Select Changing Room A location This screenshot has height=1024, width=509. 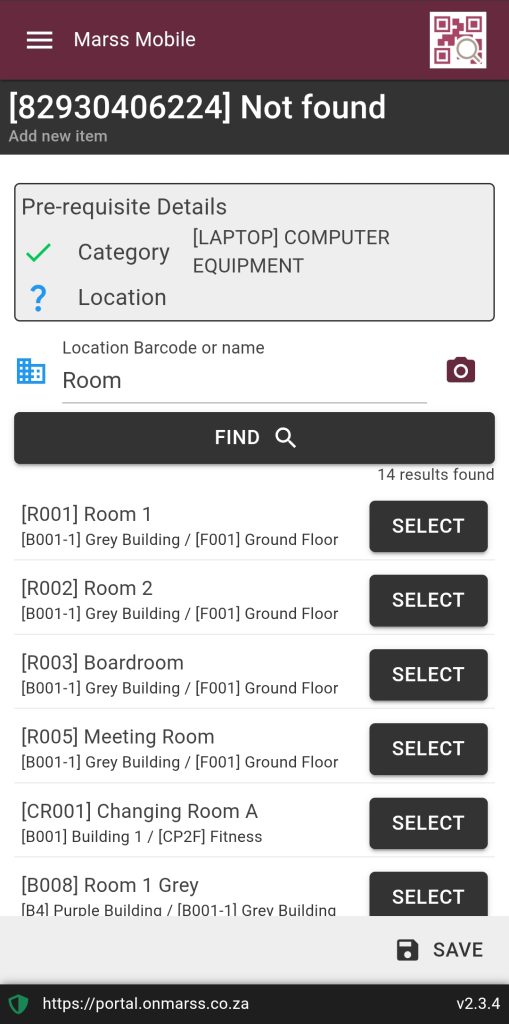[x=428, y=823]
